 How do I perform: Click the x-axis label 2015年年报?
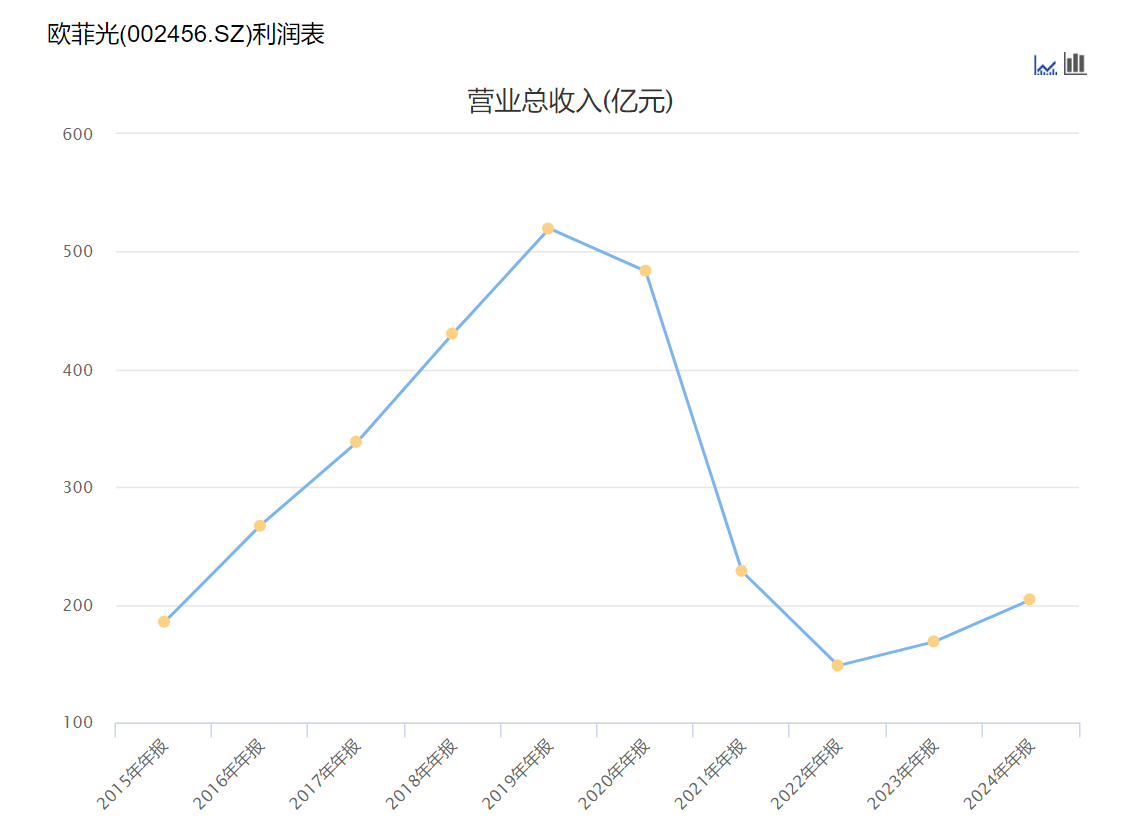(x=133, y=774)
